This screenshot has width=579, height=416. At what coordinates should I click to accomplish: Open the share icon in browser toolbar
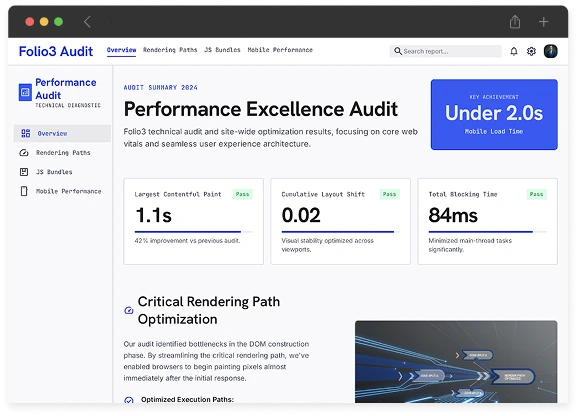click(x=515, y=21)
